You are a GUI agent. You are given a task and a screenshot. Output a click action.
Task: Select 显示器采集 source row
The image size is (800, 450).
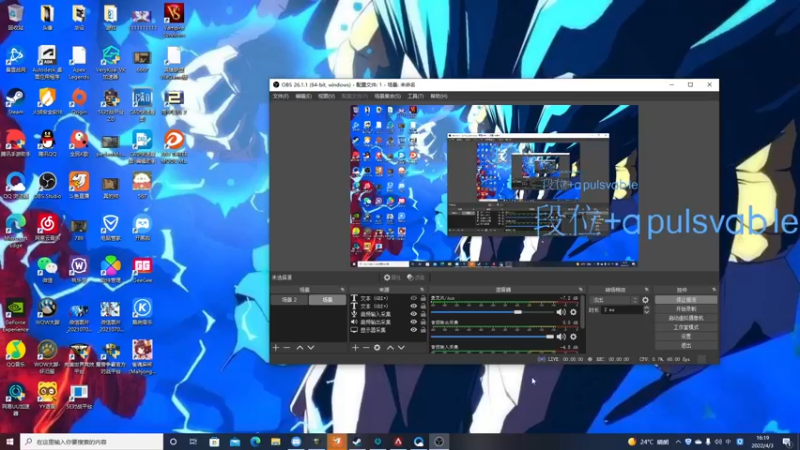pos(389,330)
